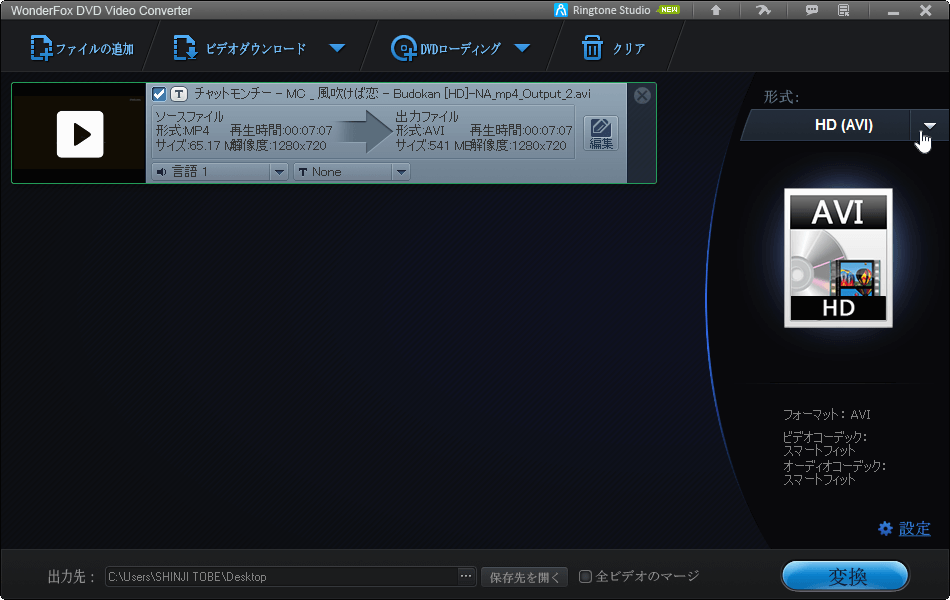Close the WonderFox window
Screen dimensions: 950x600
pos(925,10)
